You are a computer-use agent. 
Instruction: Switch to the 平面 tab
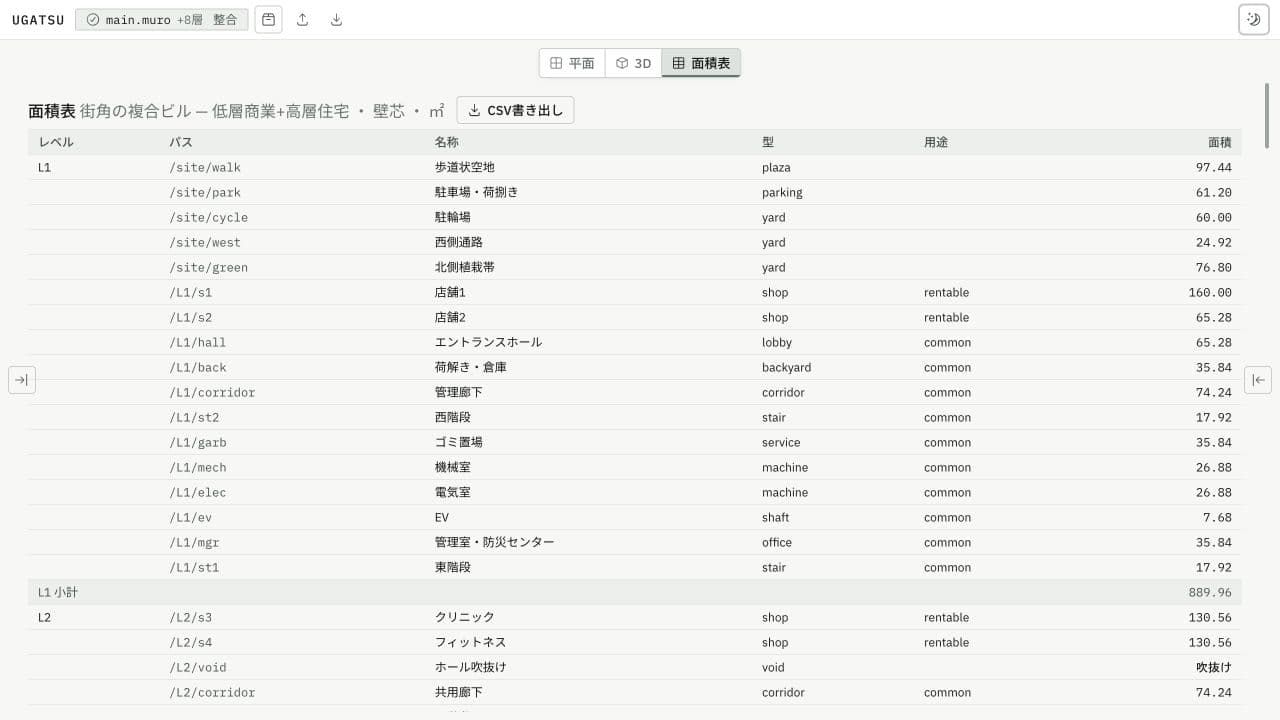click(x=572, y=63)
